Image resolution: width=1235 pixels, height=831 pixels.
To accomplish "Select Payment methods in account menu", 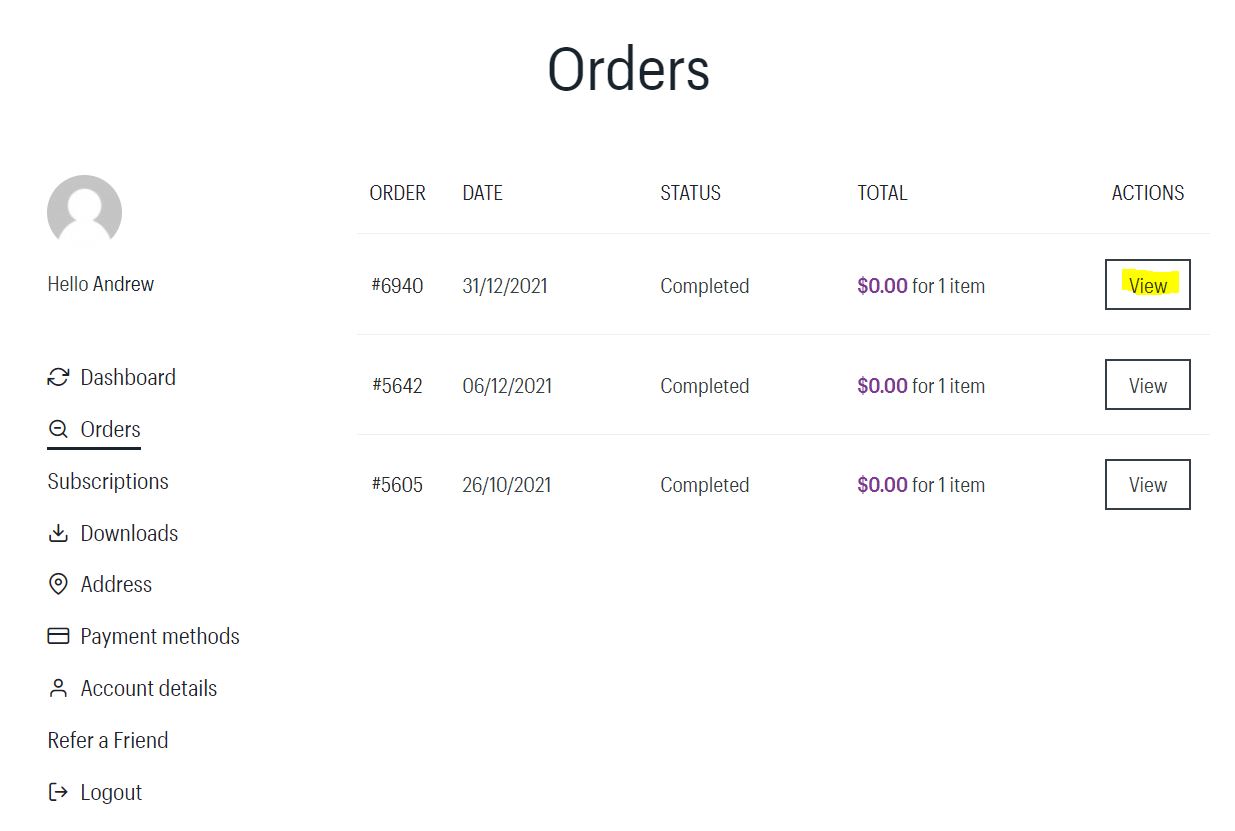I will 160,636.
